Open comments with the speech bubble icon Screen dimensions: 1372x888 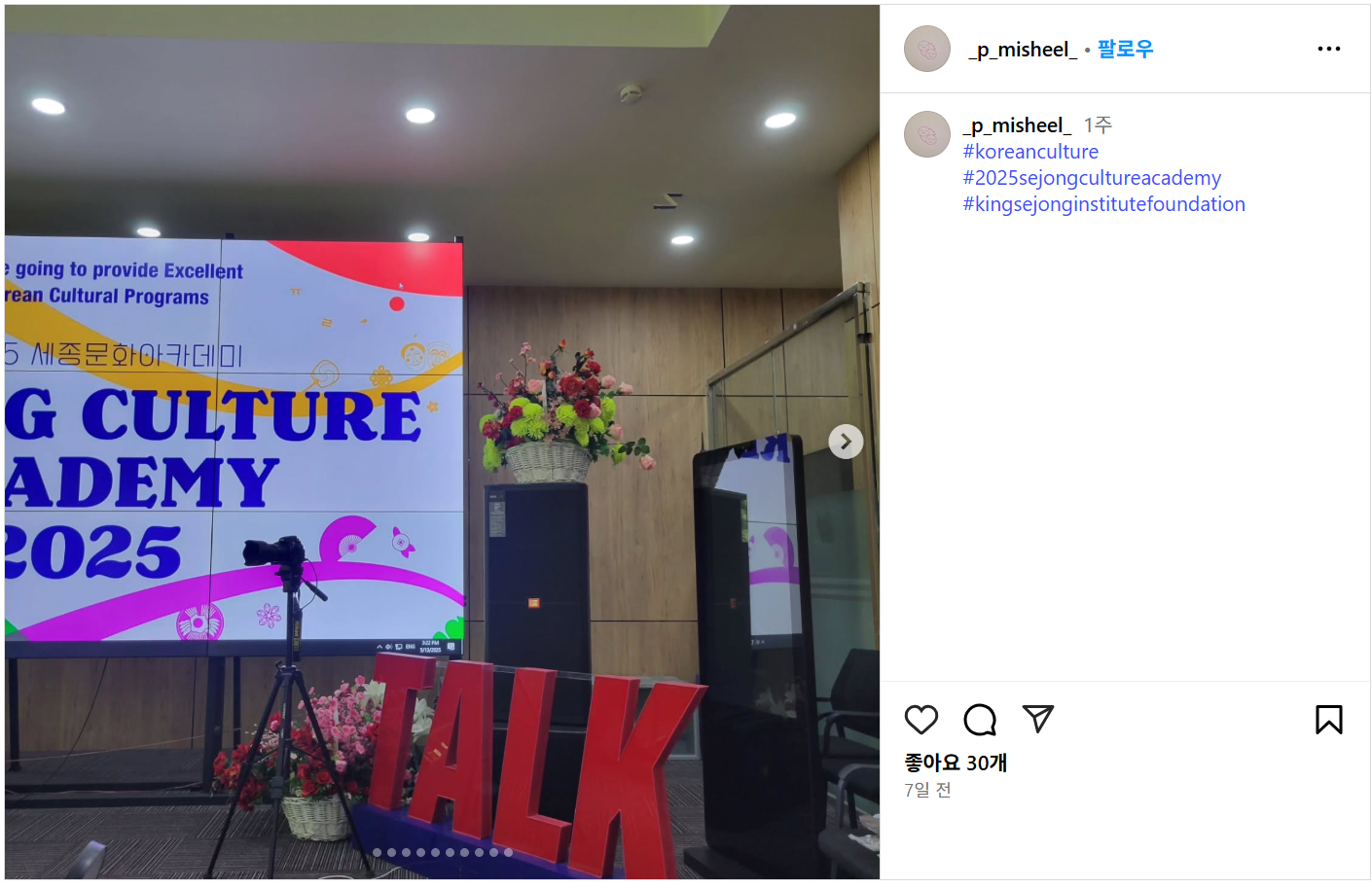[980, 720]
